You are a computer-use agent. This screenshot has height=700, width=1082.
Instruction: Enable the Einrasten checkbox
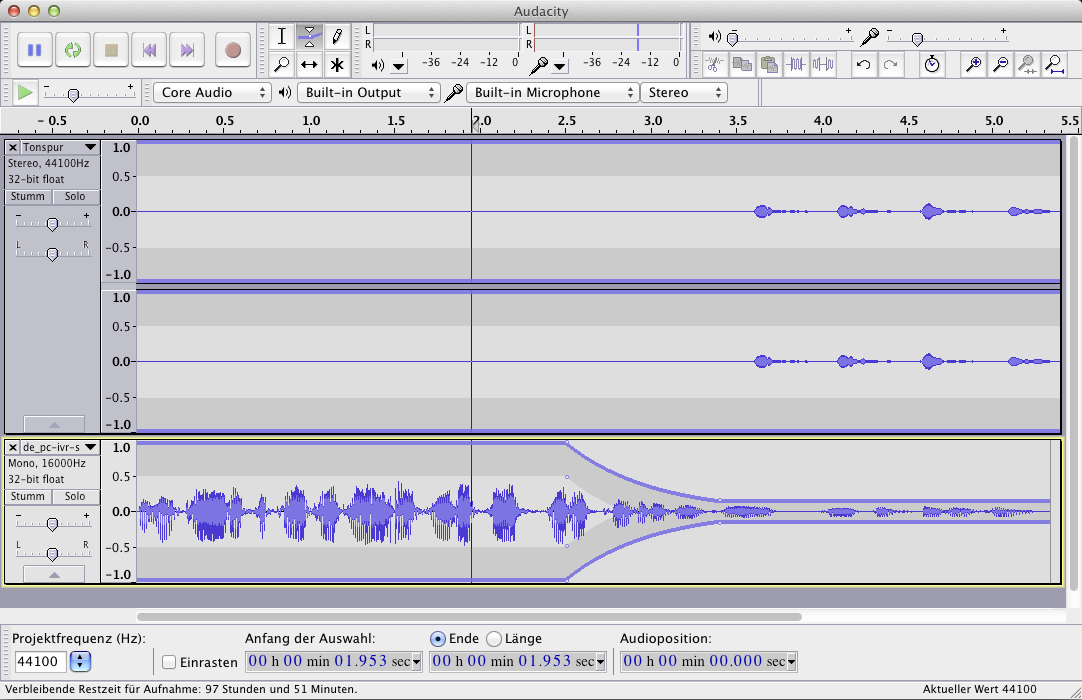pos(169,662)
